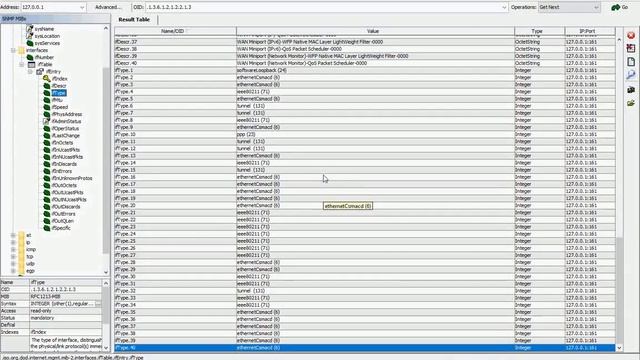Collapse the ifTable tree node
The image size is (640, 360).
pos(22,64)
